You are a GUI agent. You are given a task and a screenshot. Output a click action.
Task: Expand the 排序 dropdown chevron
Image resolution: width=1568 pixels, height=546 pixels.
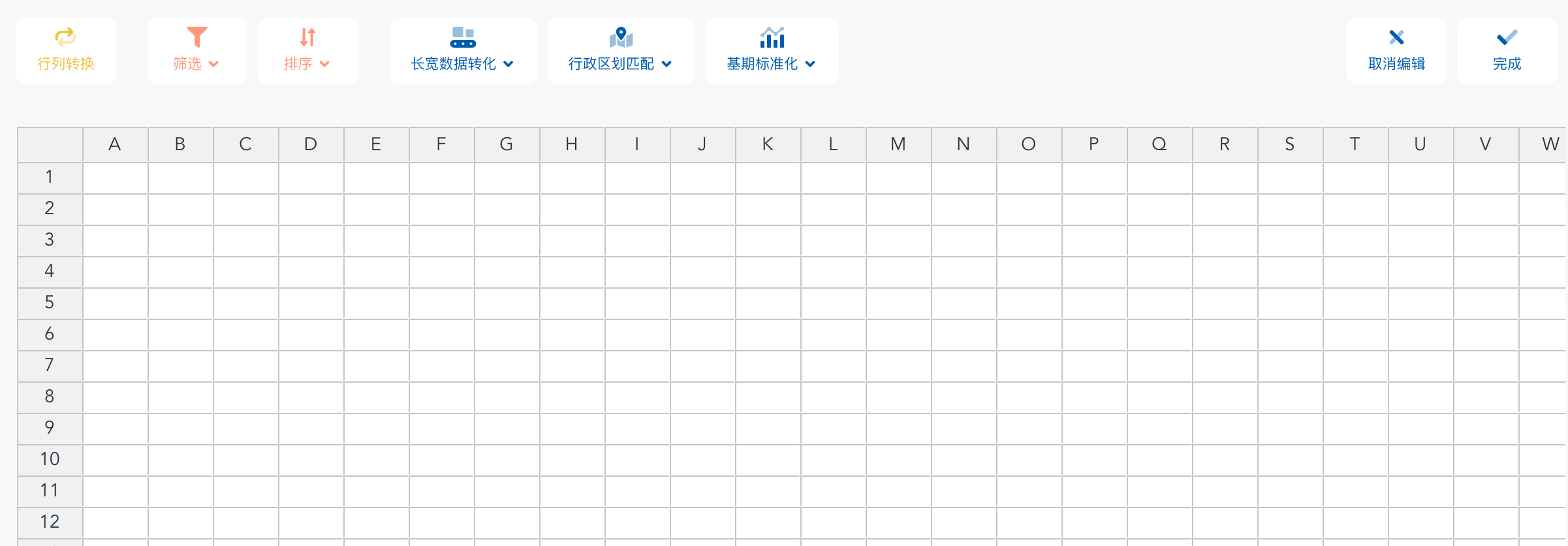324,64
